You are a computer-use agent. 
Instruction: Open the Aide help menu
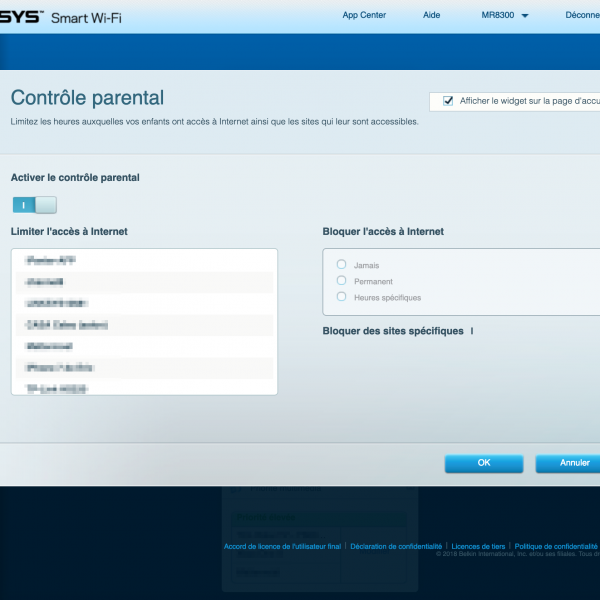[431, 15]
